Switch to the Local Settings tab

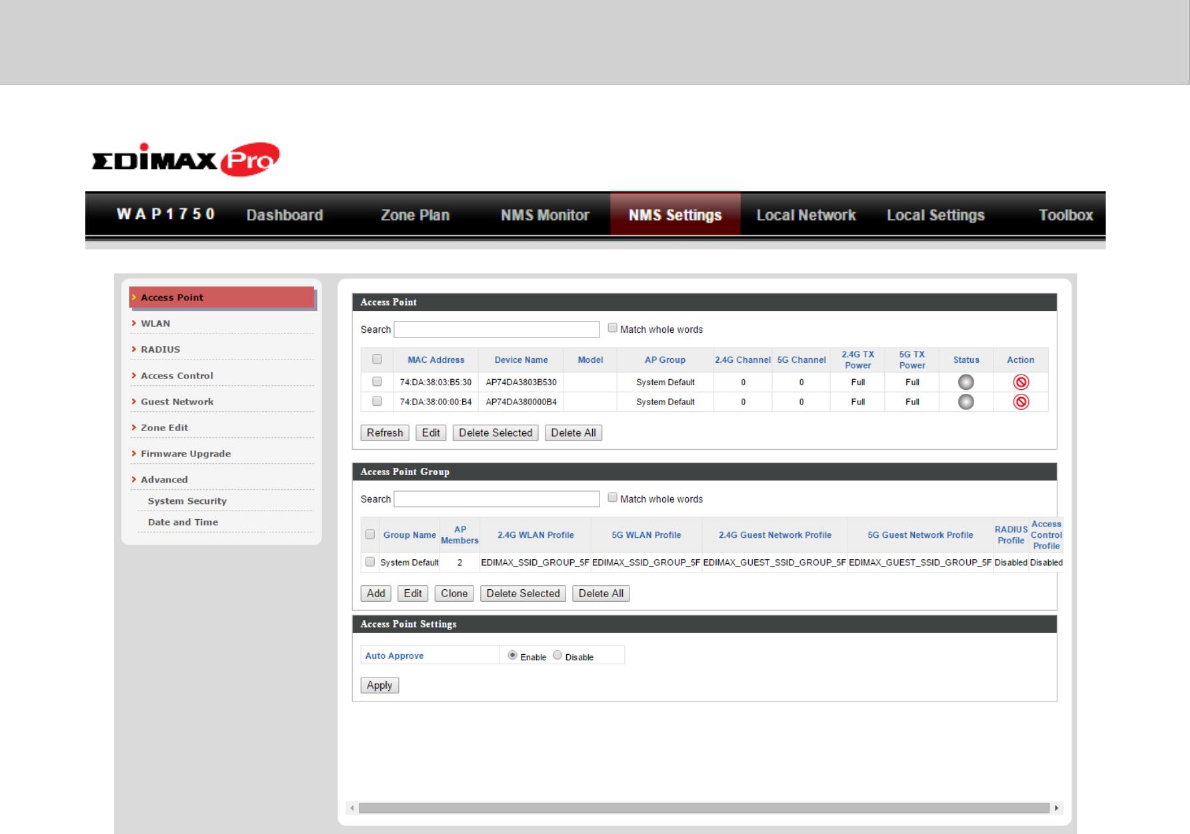click(x=936, y=215)
